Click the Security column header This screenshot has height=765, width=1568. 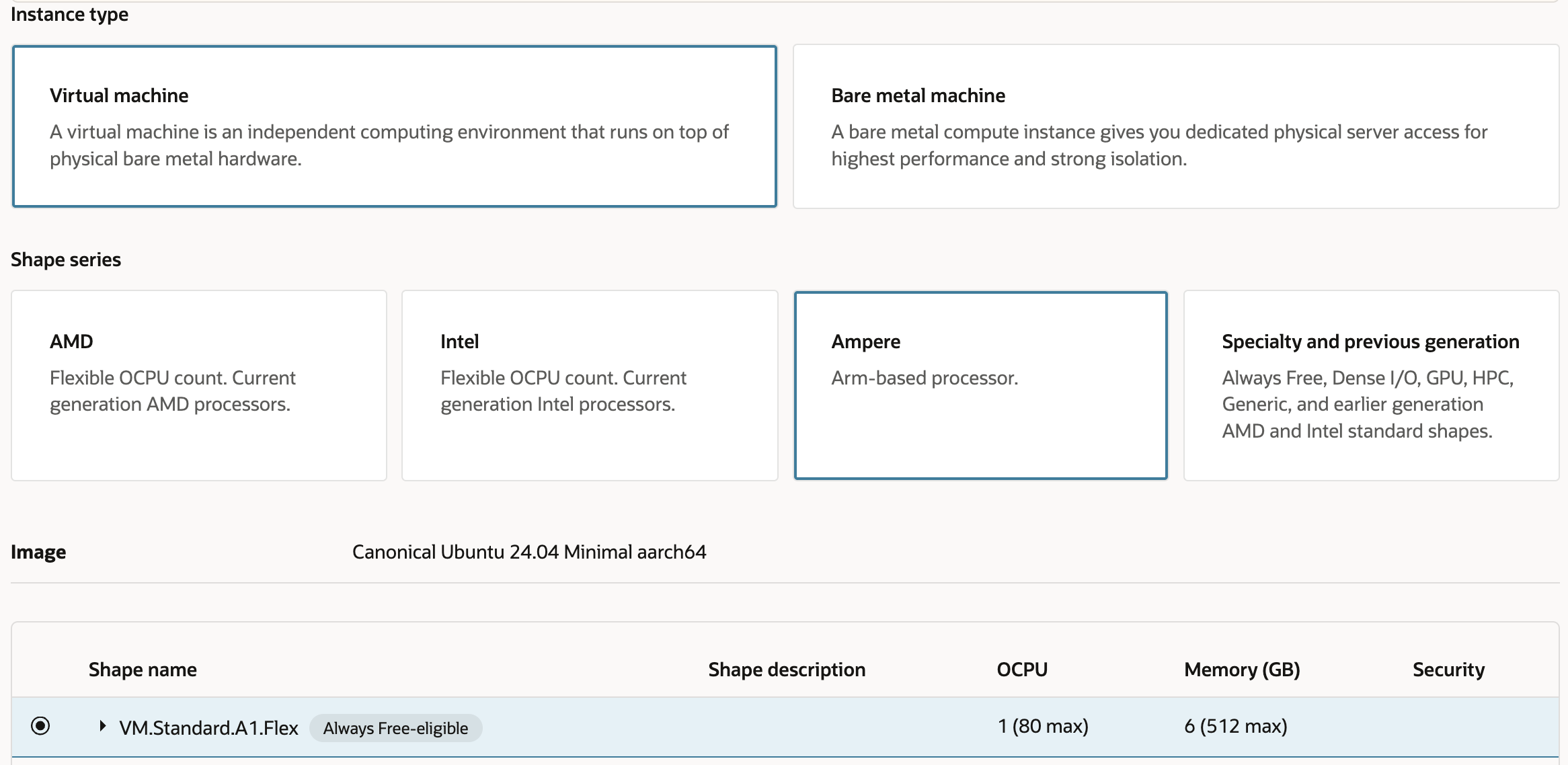1448,670
